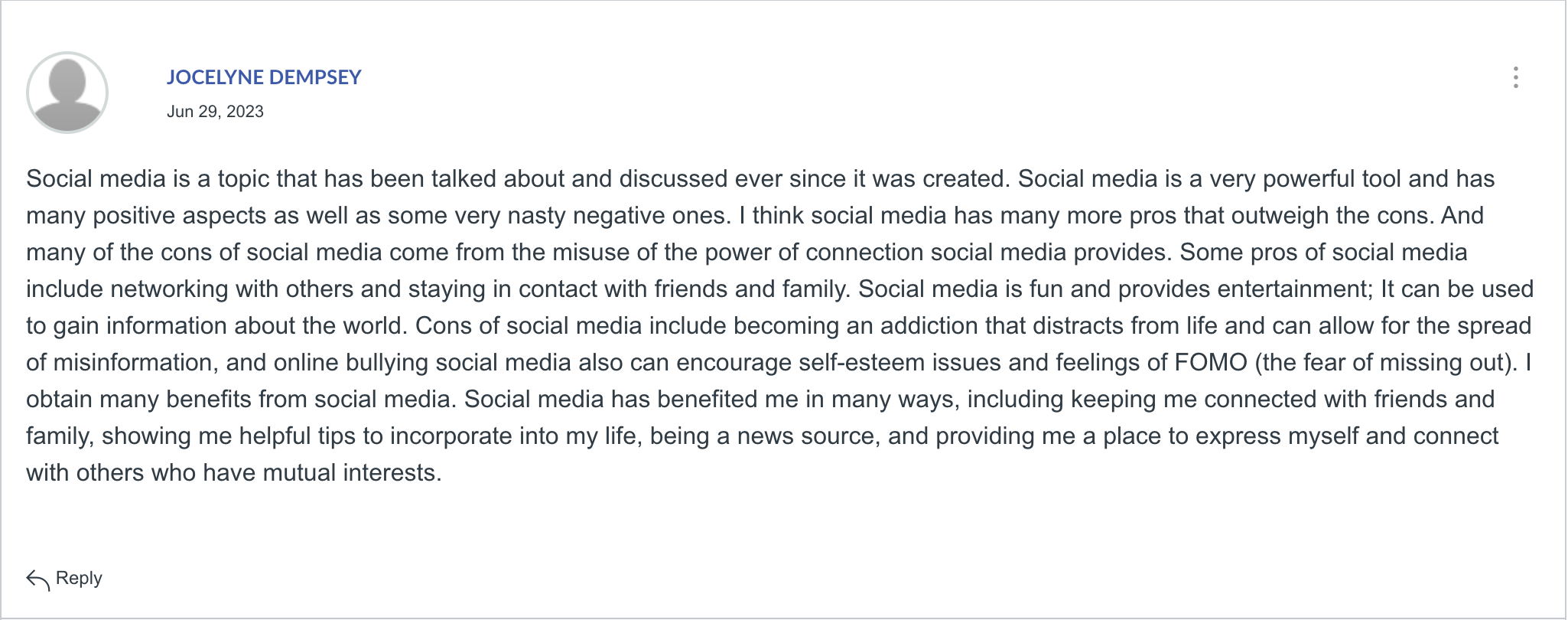This screenshot has width=1568, height=620.
Task: Click the opening sentence "Social media is a topic"
Action: point(148,179)
